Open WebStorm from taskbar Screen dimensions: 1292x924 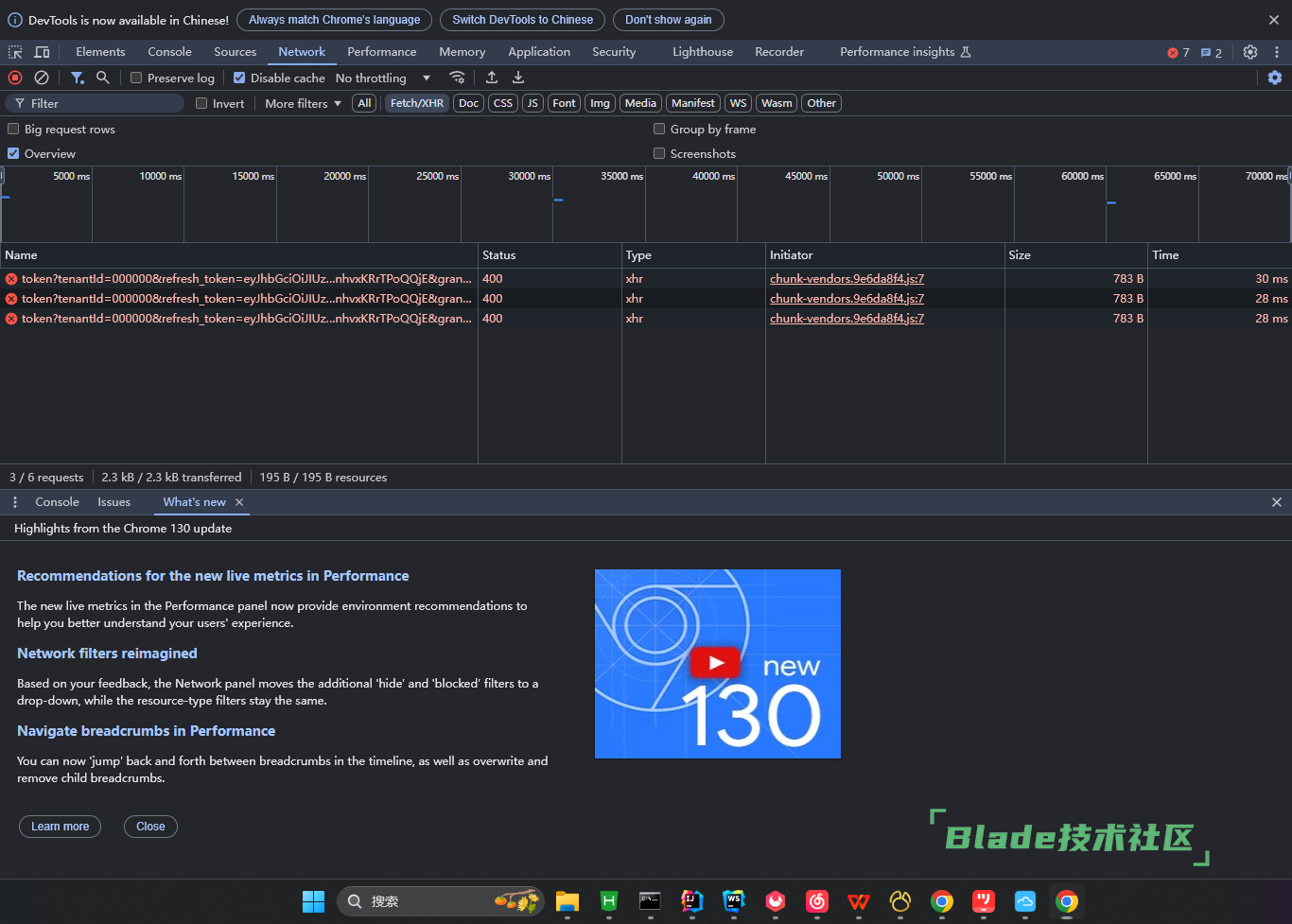point(734,901)
